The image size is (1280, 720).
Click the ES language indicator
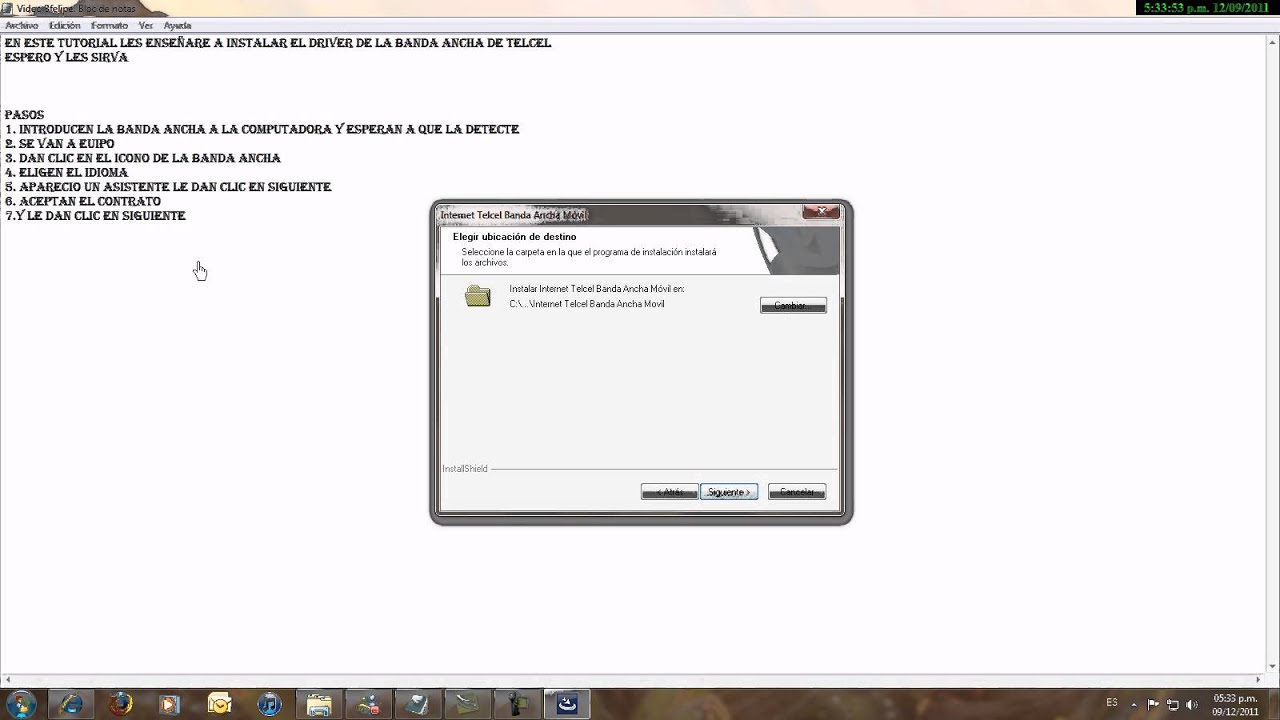tap(1112, 703)
